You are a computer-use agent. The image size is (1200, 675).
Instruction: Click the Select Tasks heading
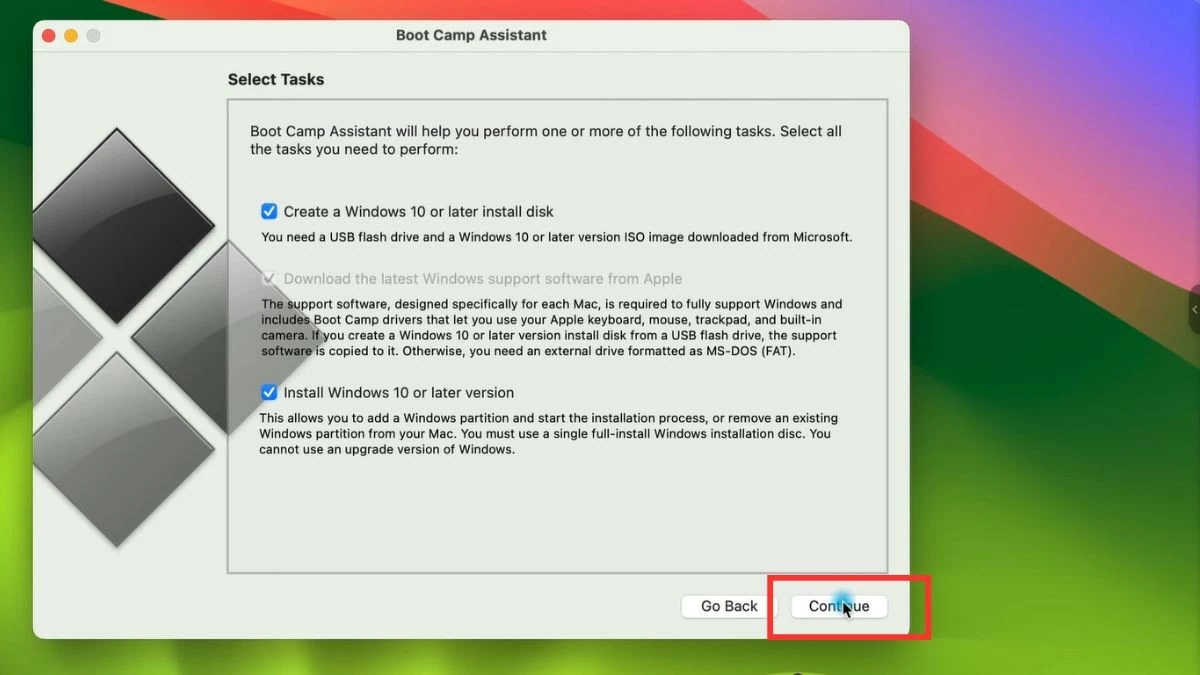pyautogui.click(x=276, y=79)
